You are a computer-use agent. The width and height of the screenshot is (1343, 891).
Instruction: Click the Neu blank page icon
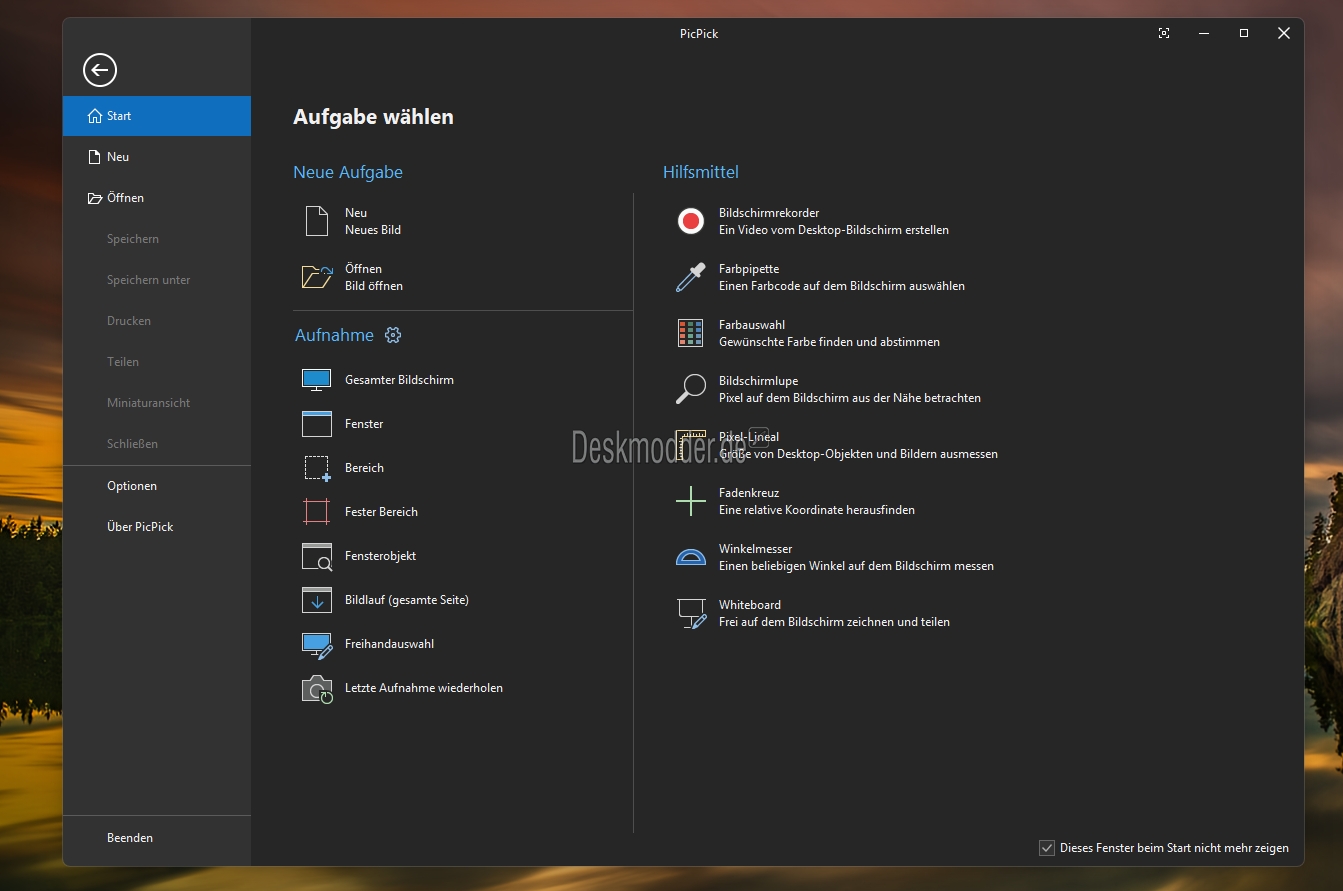pos(317,221)
